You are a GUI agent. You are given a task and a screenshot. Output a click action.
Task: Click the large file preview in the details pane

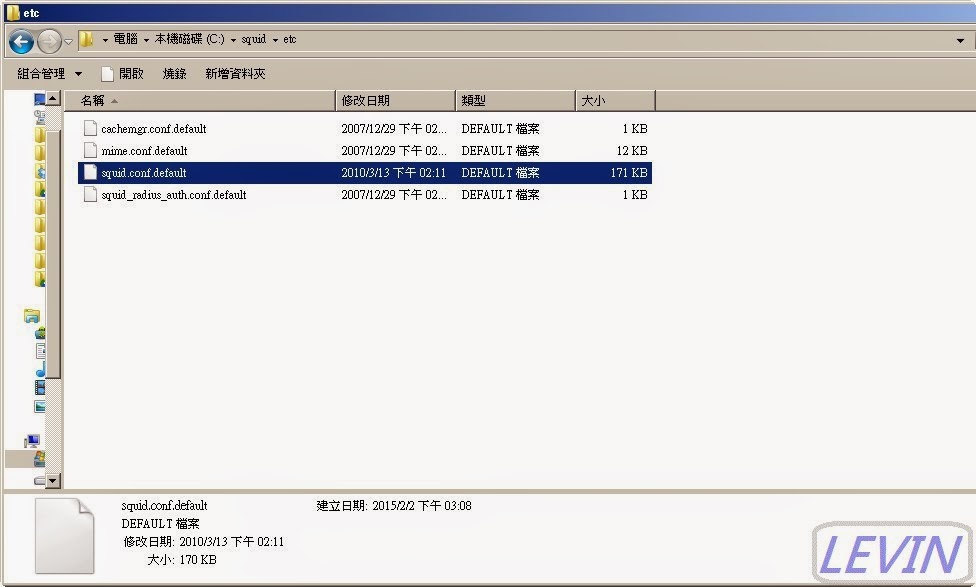point(64,536)
